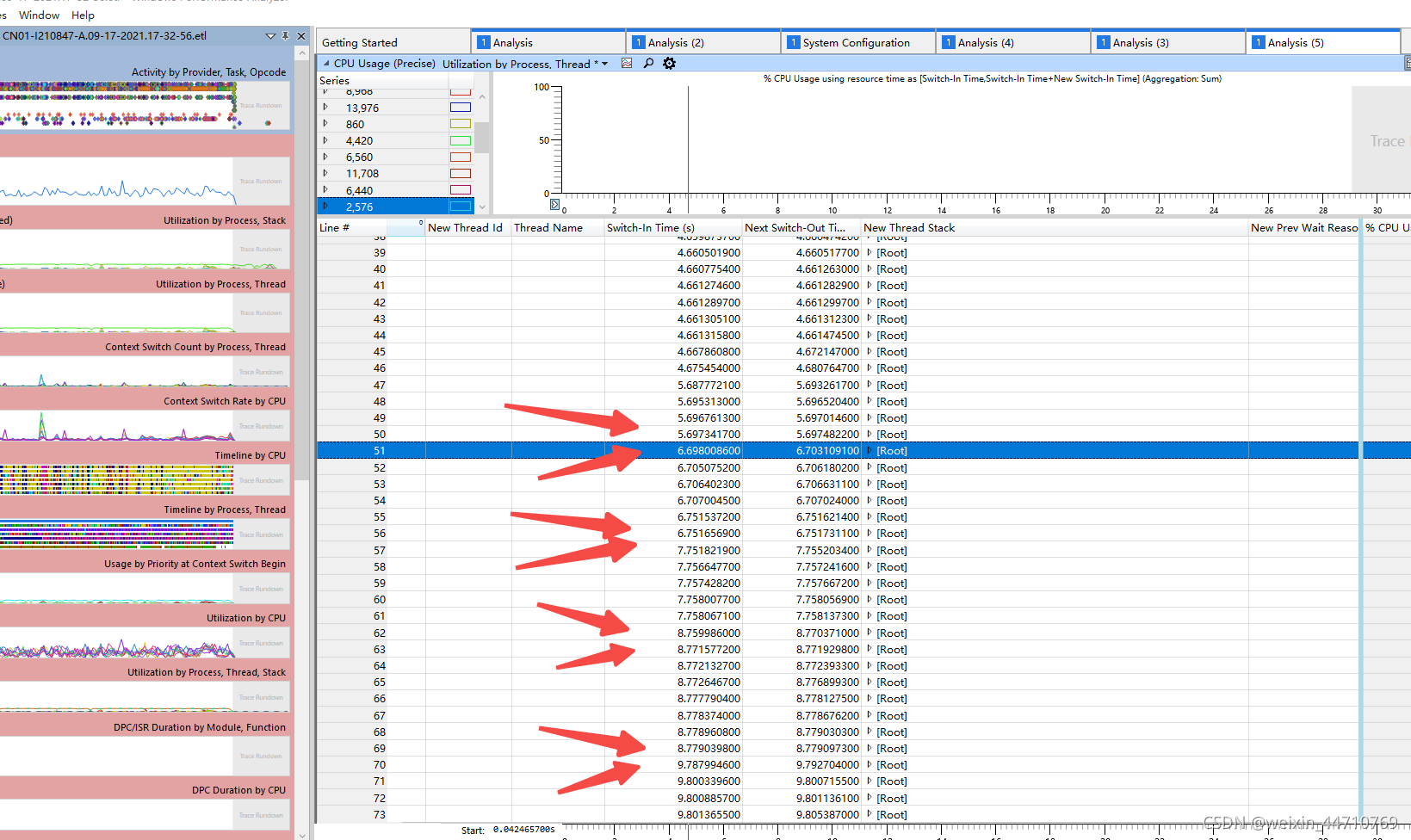Click Next Switch-Out Time column header

point(801,227)
